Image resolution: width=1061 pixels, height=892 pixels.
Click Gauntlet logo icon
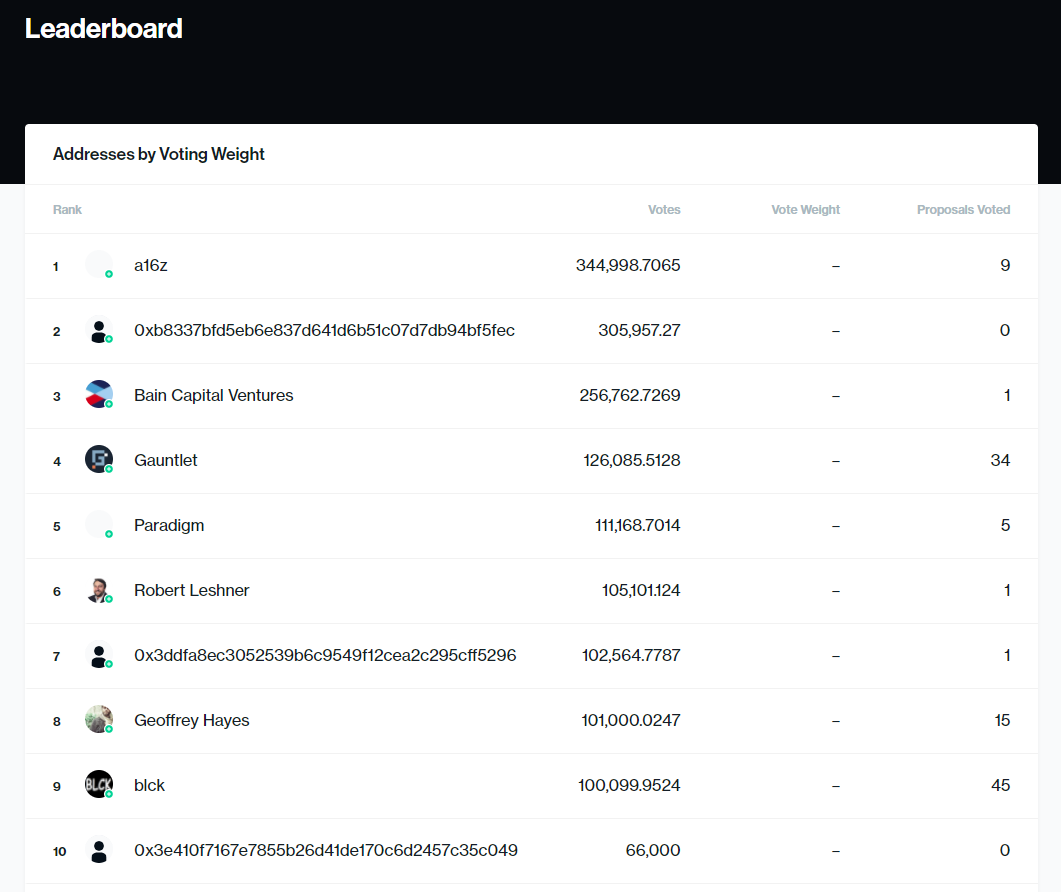[99, 460]
